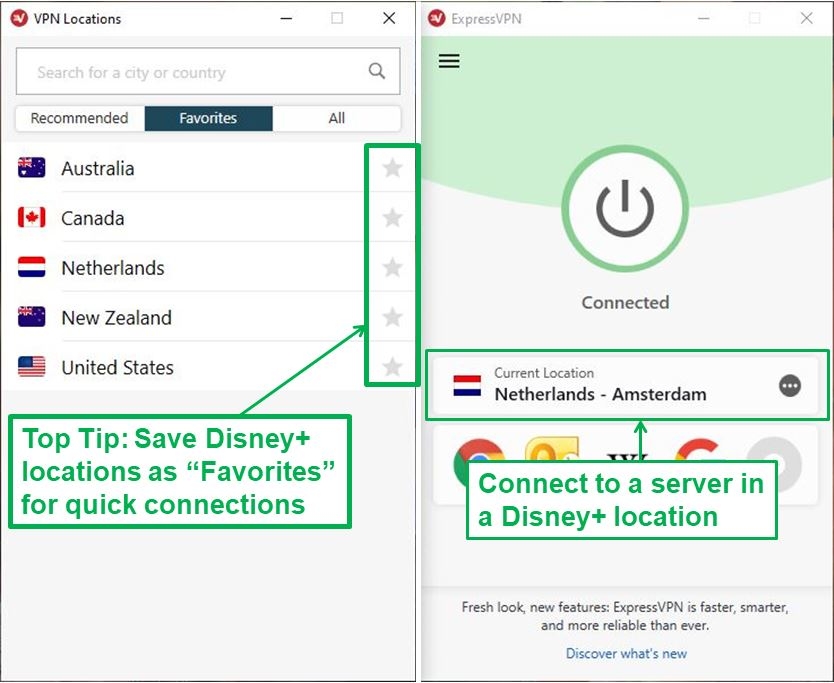This screenshot has height=683, width=834.
Task: Click the United States flag icon
Action: [31, 366]
